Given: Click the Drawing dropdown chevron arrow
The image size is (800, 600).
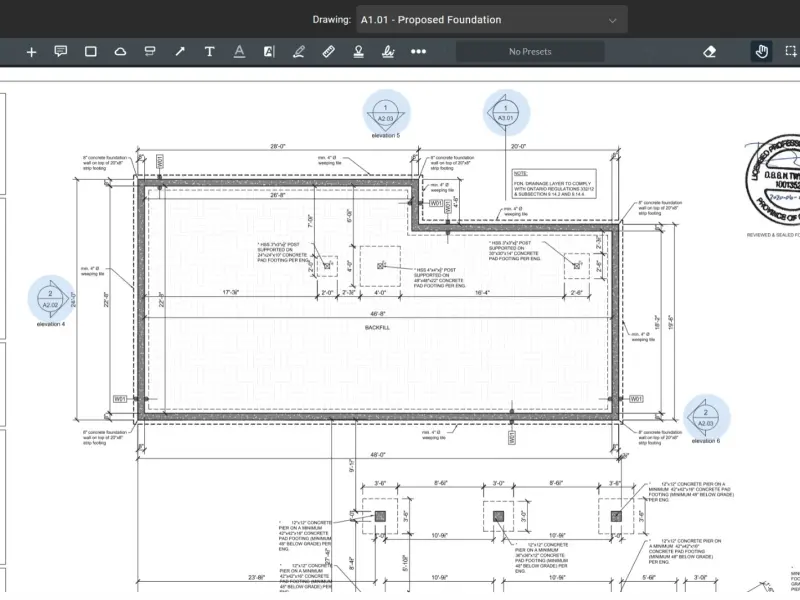Looking at the screenshot, I should click(x=612, y=20).
